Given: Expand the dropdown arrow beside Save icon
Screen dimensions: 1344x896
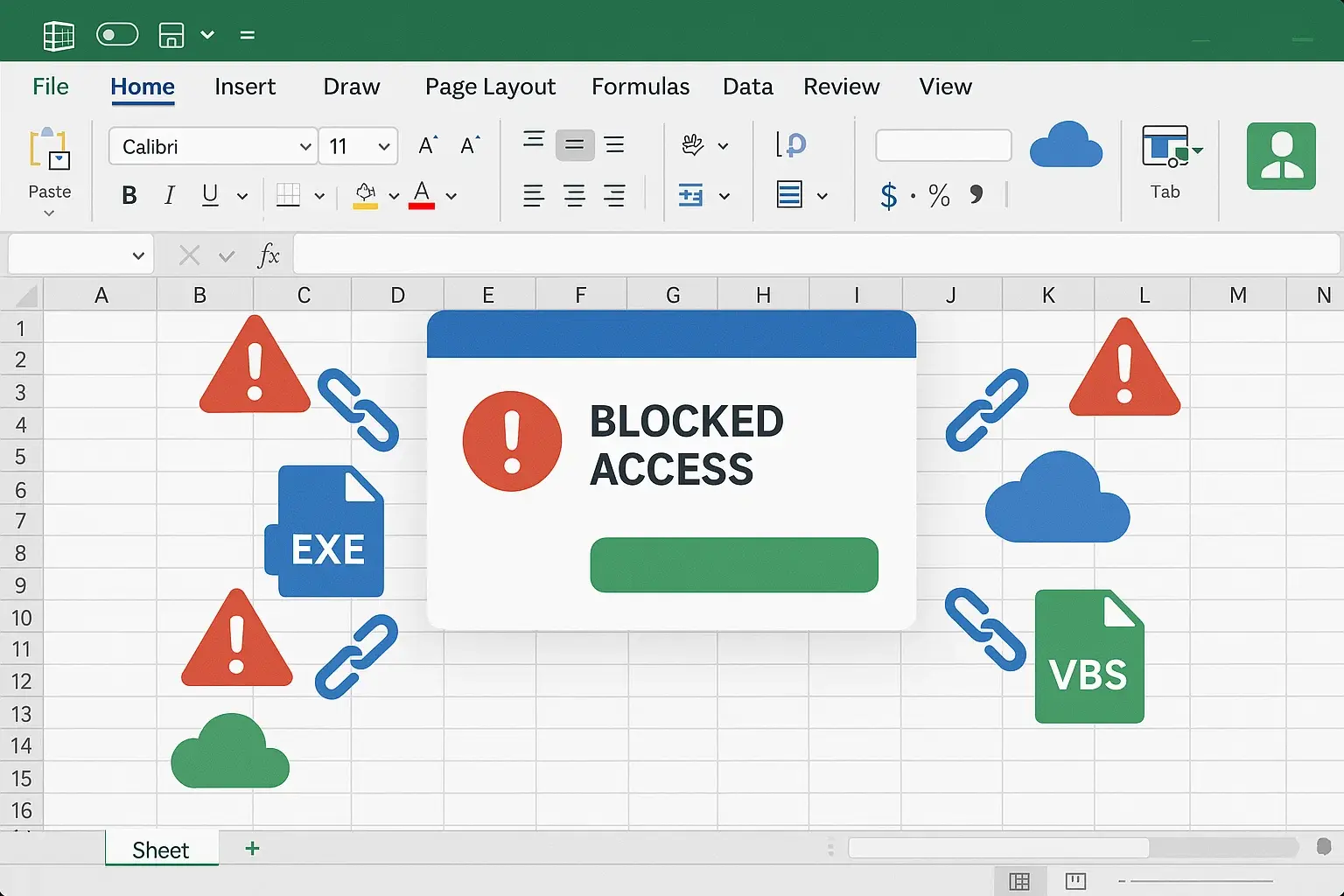Looking at the screenshot, I should 207,35.
